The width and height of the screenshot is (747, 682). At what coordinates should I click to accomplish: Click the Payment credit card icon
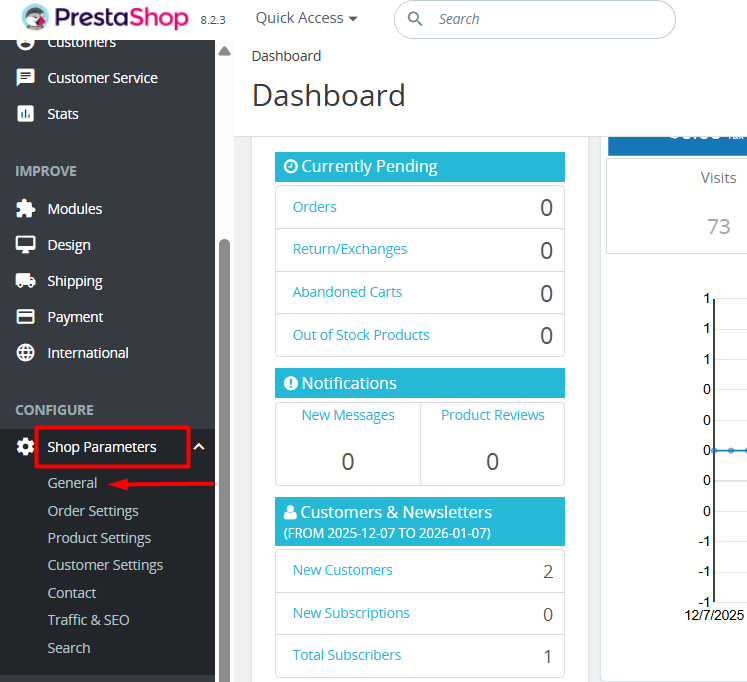point(26,317)
